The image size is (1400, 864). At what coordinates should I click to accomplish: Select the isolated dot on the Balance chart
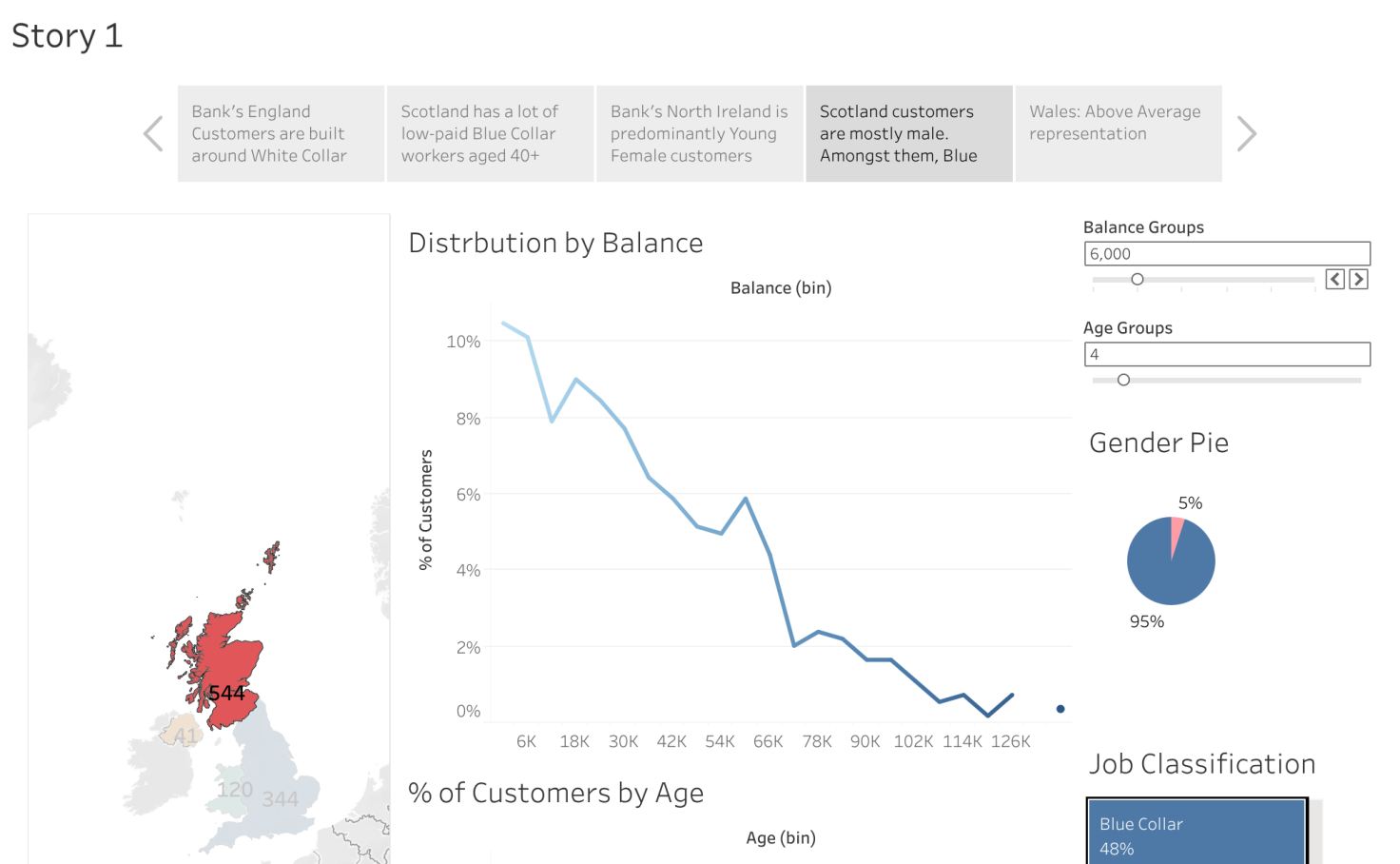(x=1060, y=708)
